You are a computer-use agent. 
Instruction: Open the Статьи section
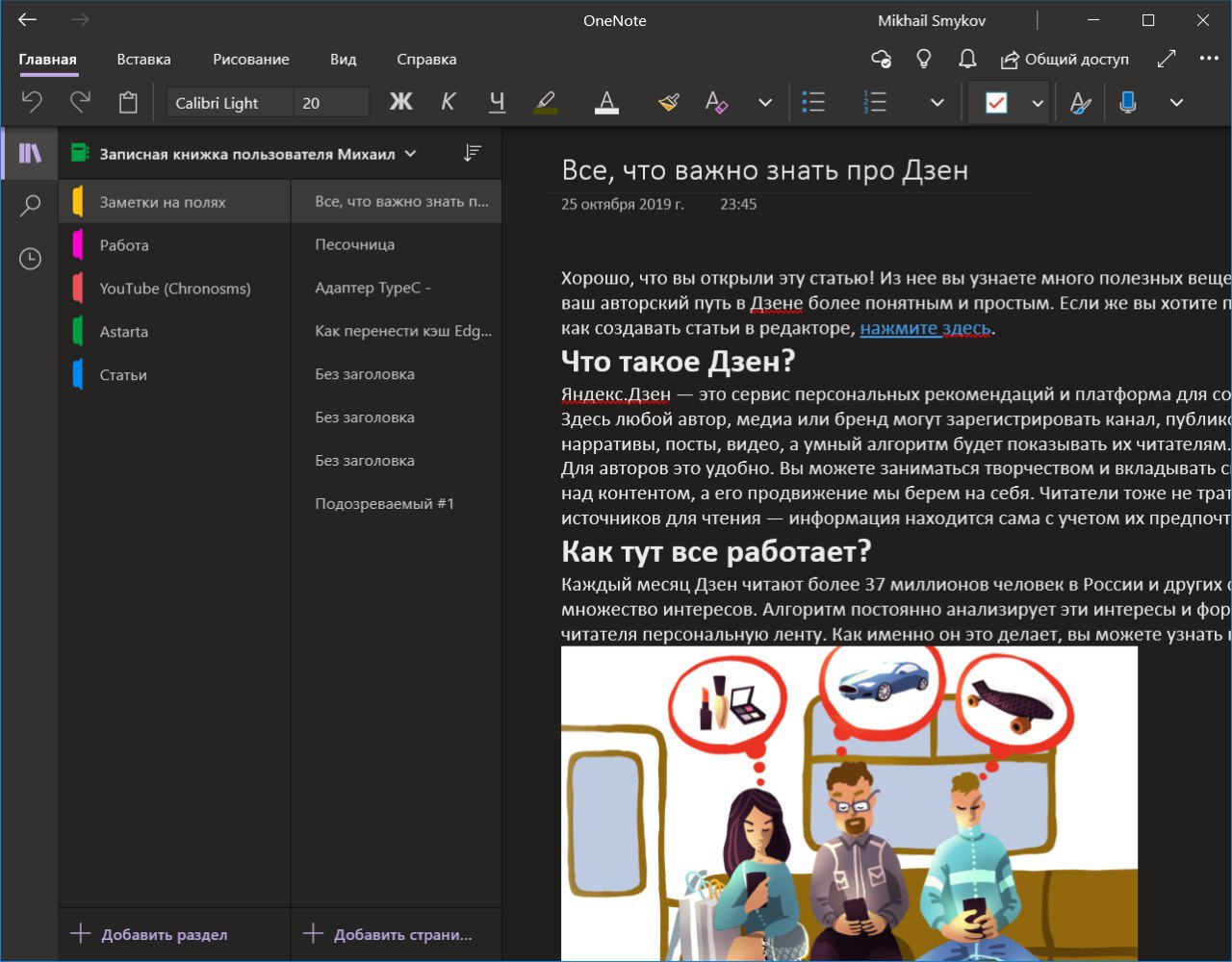[174, 375]
